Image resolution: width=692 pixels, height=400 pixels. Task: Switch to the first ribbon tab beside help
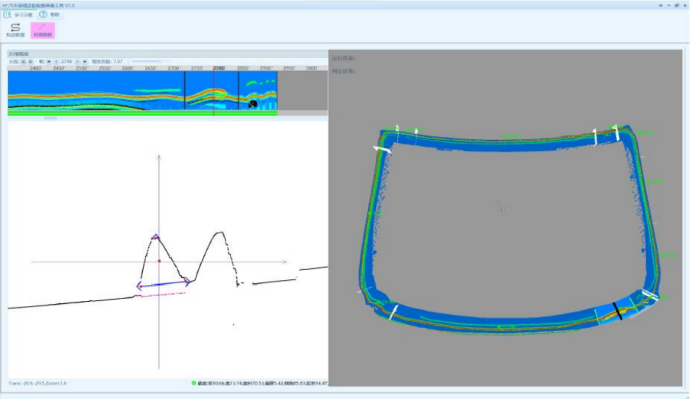pos(19,15)
